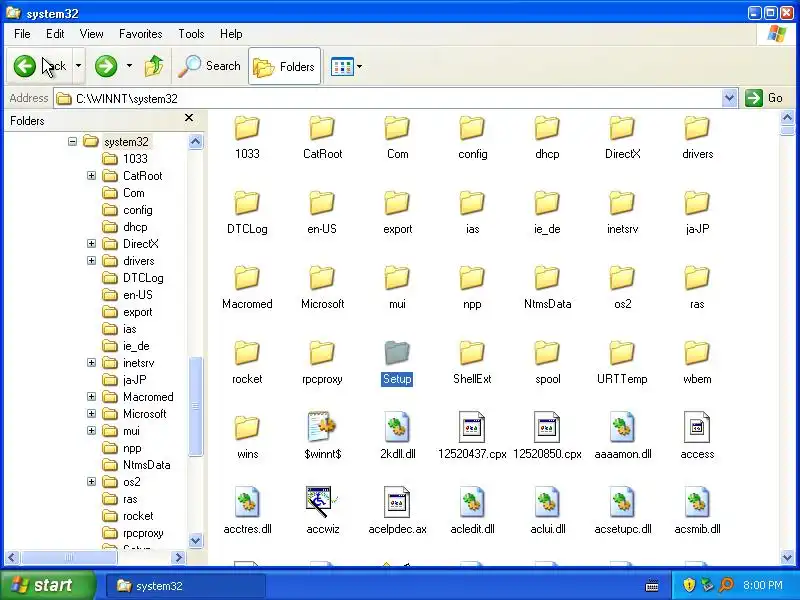Click the Up one level folder icon
800x600 pixels.
tap(154, 66)
